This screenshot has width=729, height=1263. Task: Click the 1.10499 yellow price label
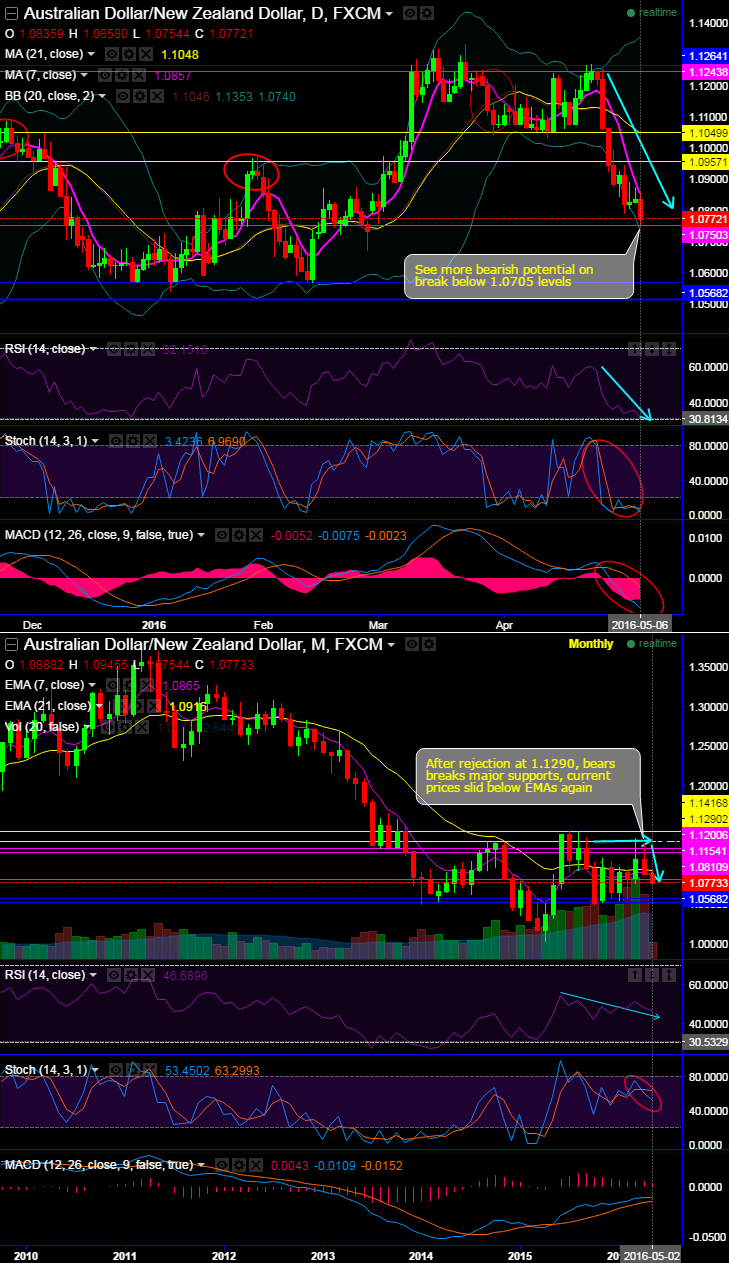[705, 133]
